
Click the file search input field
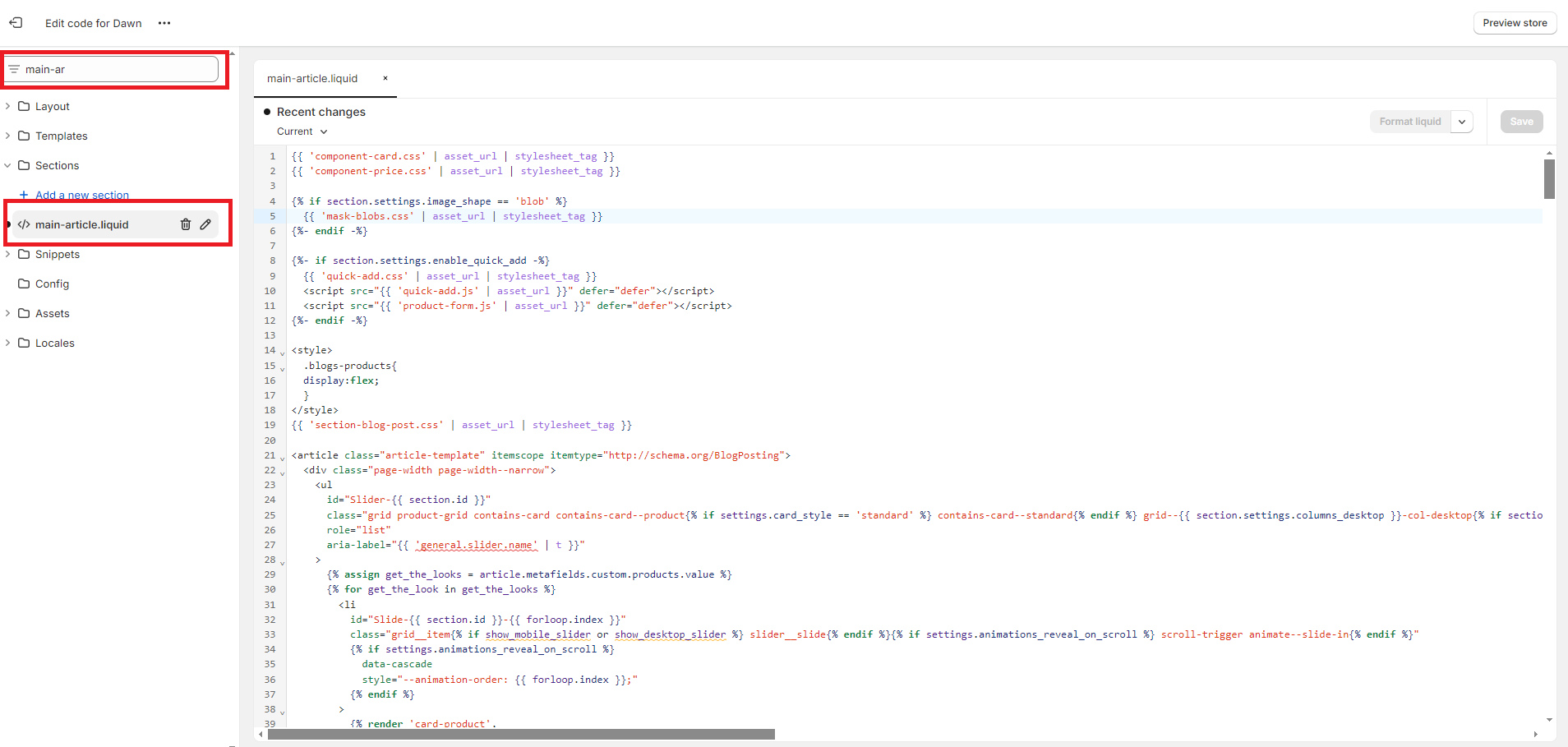[x=119, y=69]
